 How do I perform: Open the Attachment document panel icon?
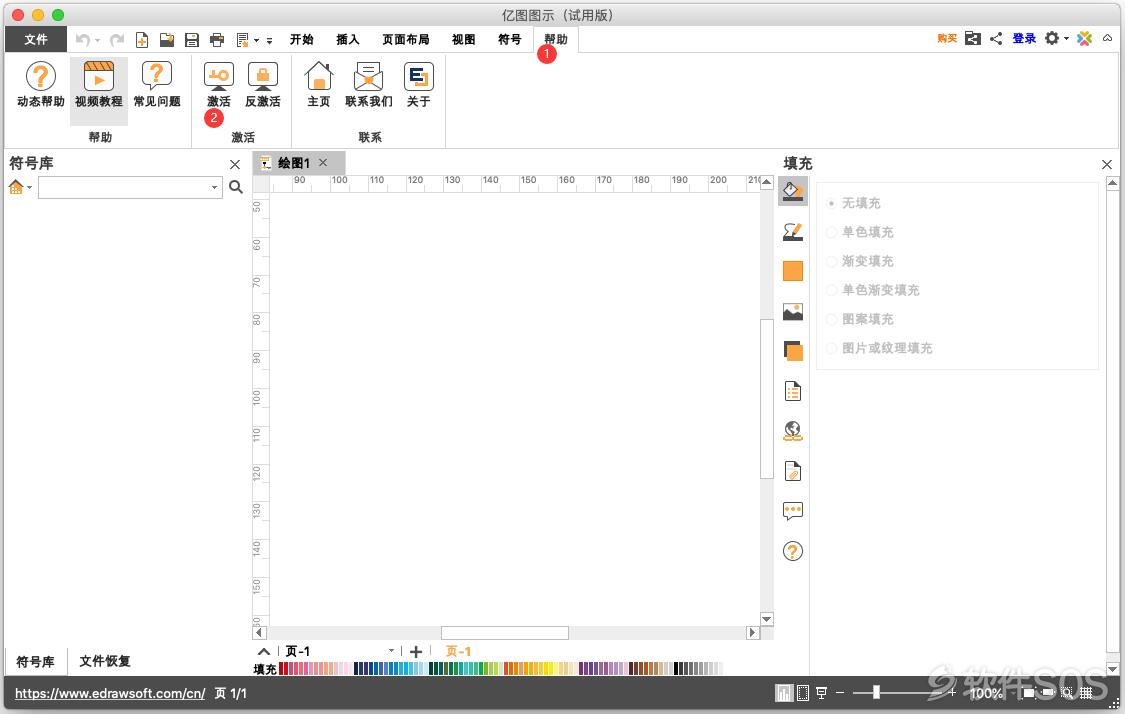click(793, 471)
